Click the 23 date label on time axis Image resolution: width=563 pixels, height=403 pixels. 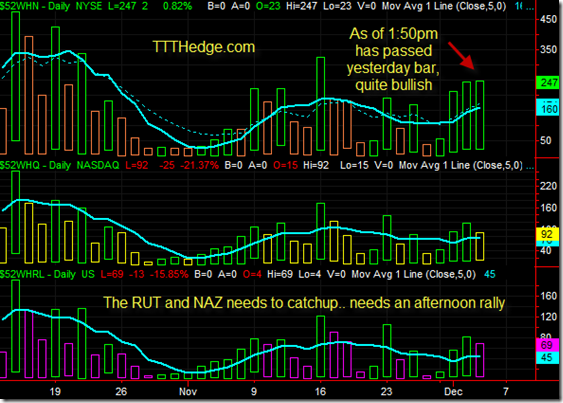[386, 391]
